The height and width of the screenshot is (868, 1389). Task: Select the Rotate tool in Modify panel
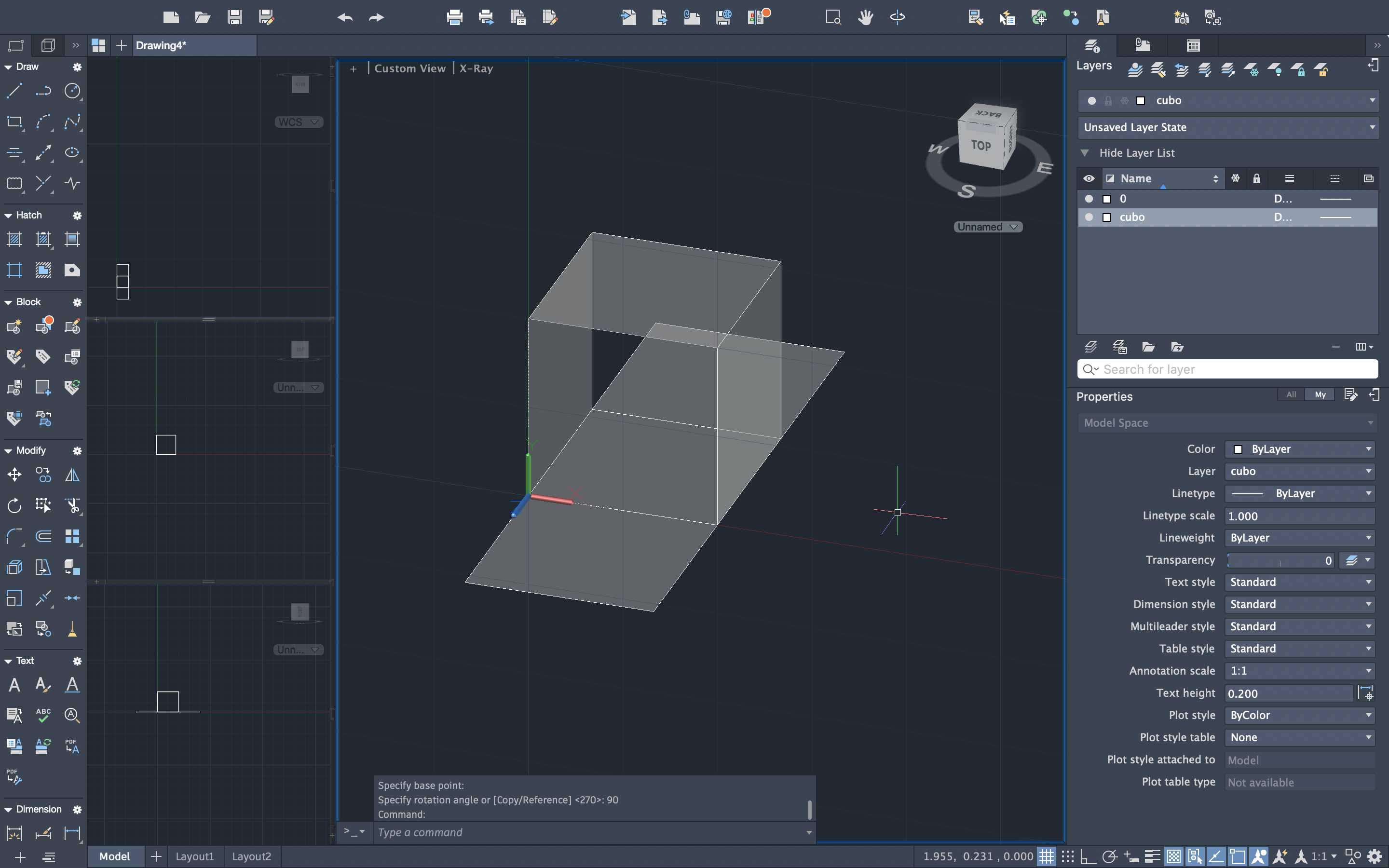click(x=14, y=505)
